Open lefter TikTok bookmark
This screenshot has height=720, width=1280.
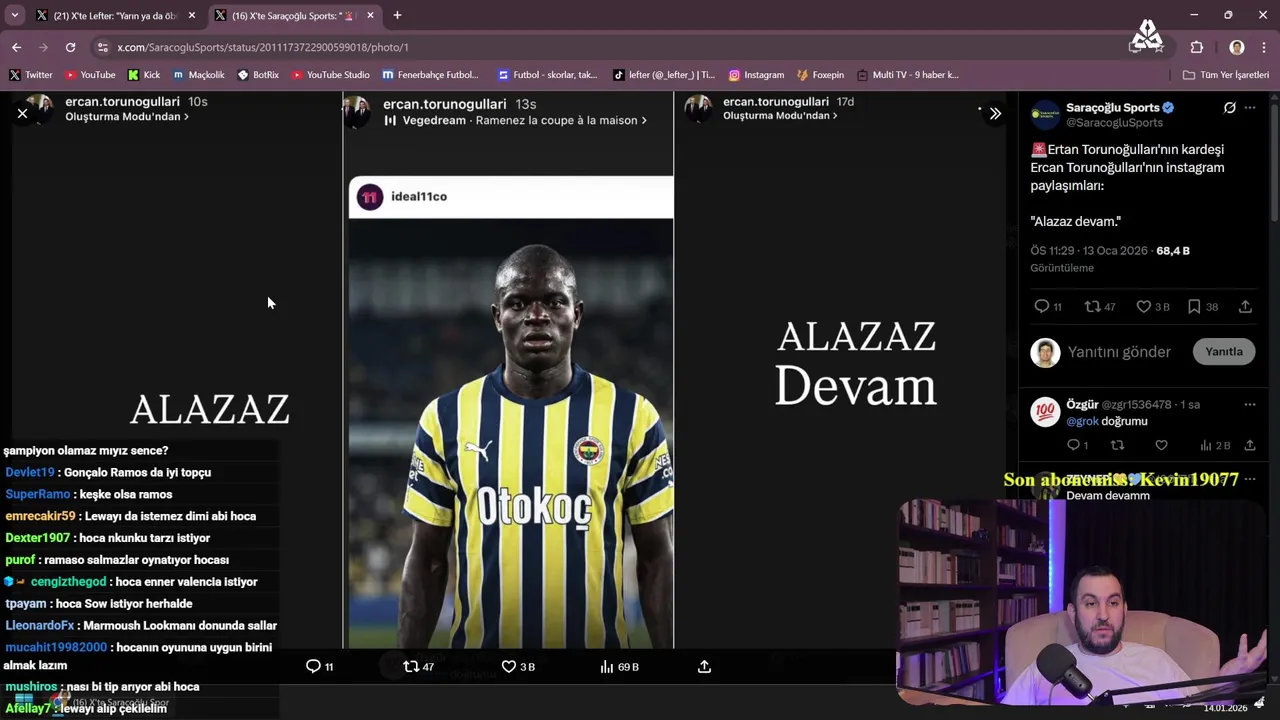664,75
